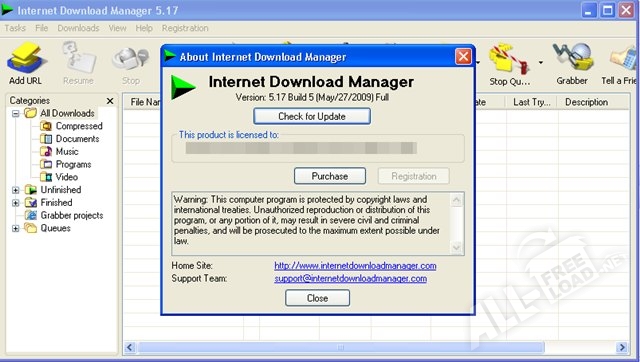Click the Check for Update button
Viewport: 640px width, 362px height.
pyautogui.click(x=312, y=116)
